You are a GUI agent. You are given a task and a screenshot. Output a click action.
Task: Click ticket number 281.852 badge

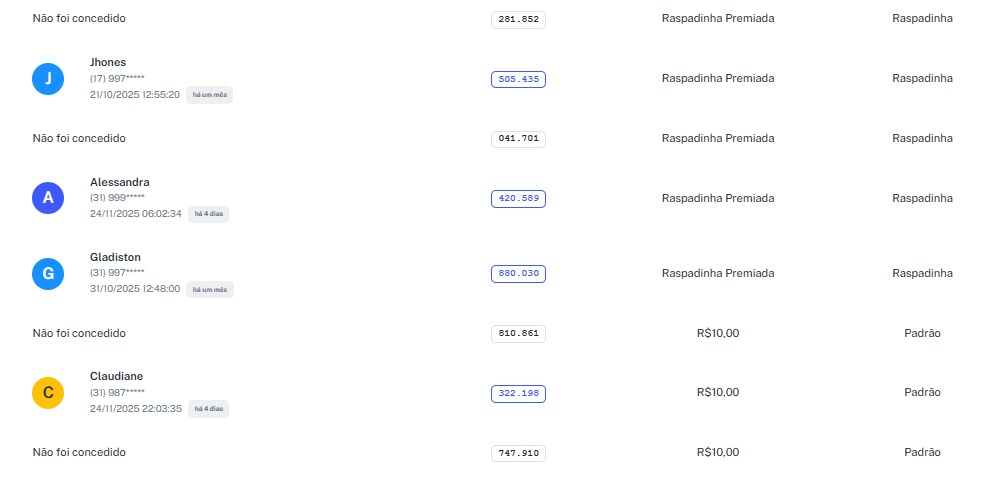[518, 19]
